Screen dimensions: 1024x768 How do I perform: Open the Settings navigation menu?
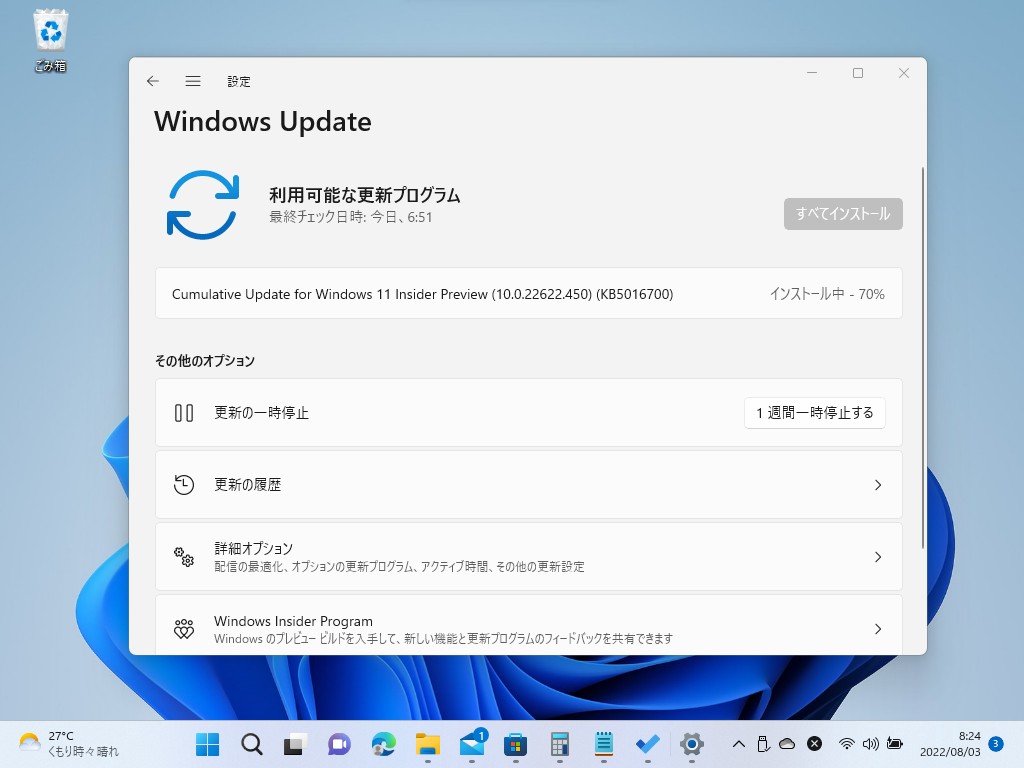coord(193,81)
